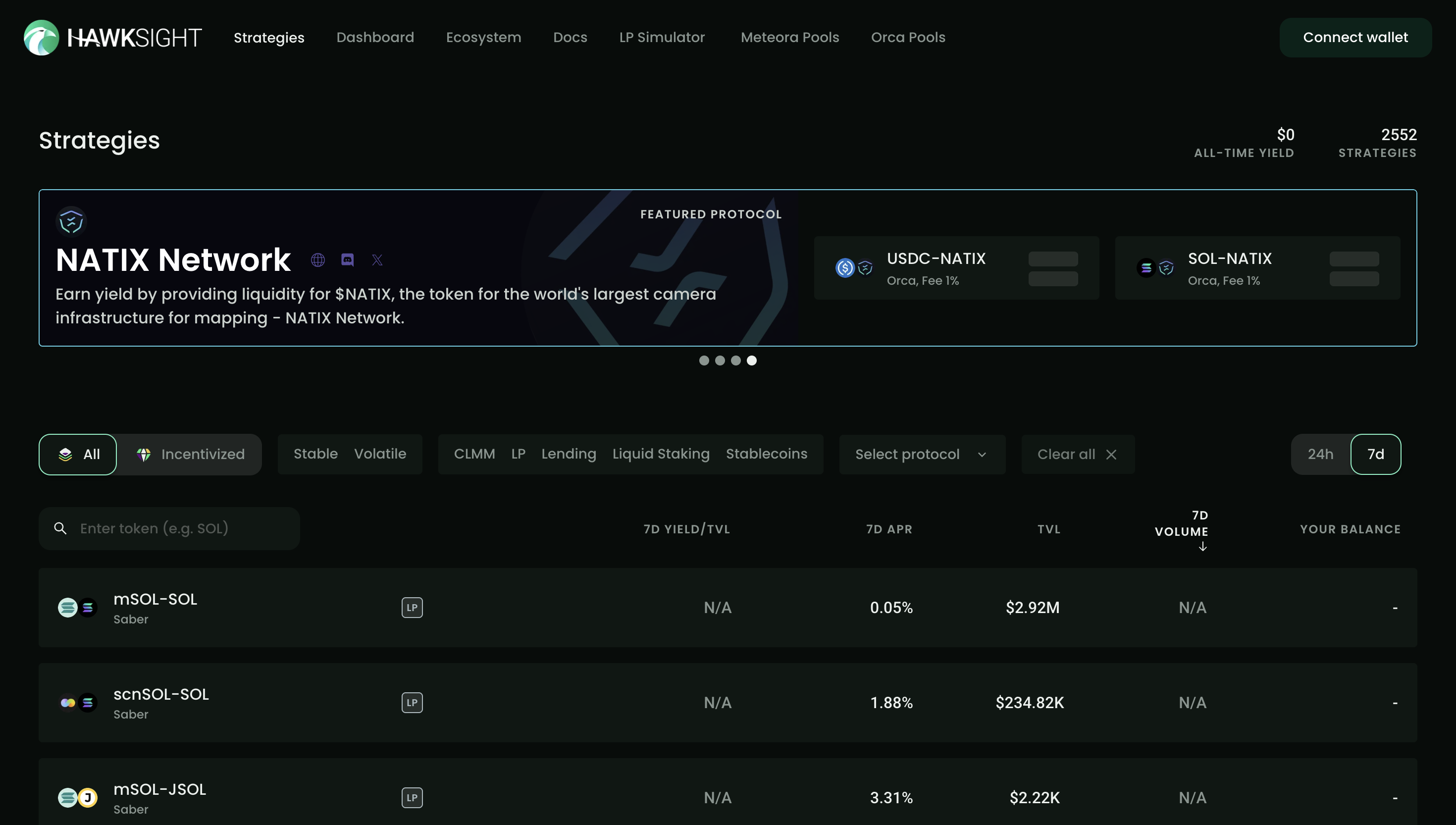The width and height of the screenshot is (1456, 825).
Task: Sort by 7D APR column header
Action: tap(889, 529)
